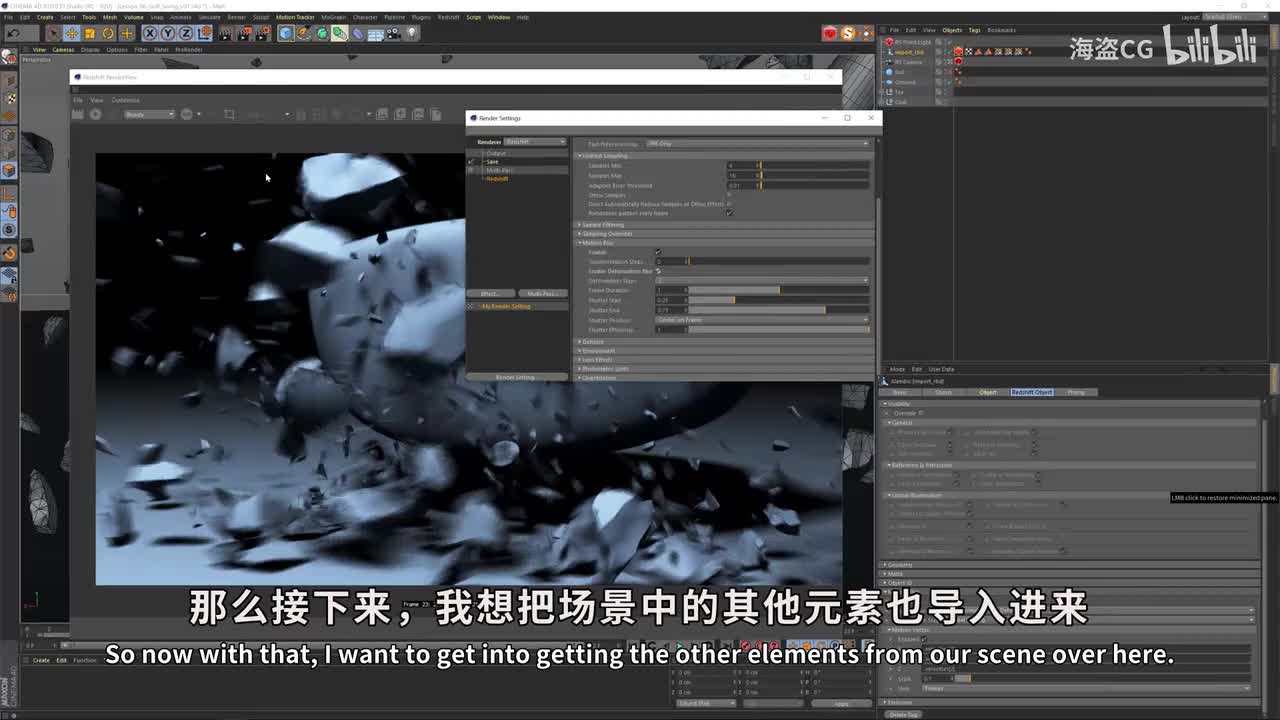This screenshot has width=1280, height=720.
Task: Select the Rotate tool
Action: (x=108, y=33)
